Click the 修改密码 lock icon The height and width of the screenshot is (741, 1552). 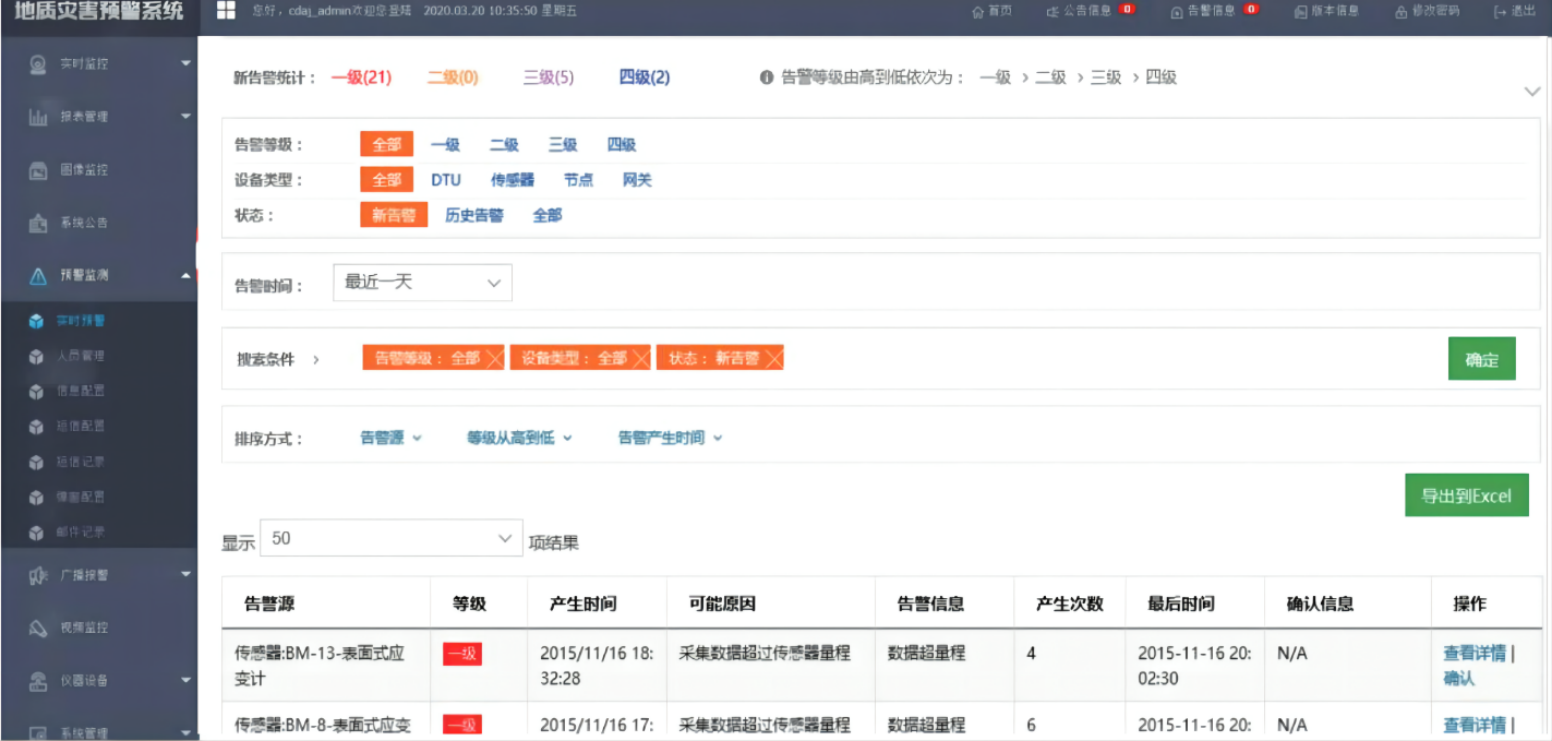(x=1402, y=11)
